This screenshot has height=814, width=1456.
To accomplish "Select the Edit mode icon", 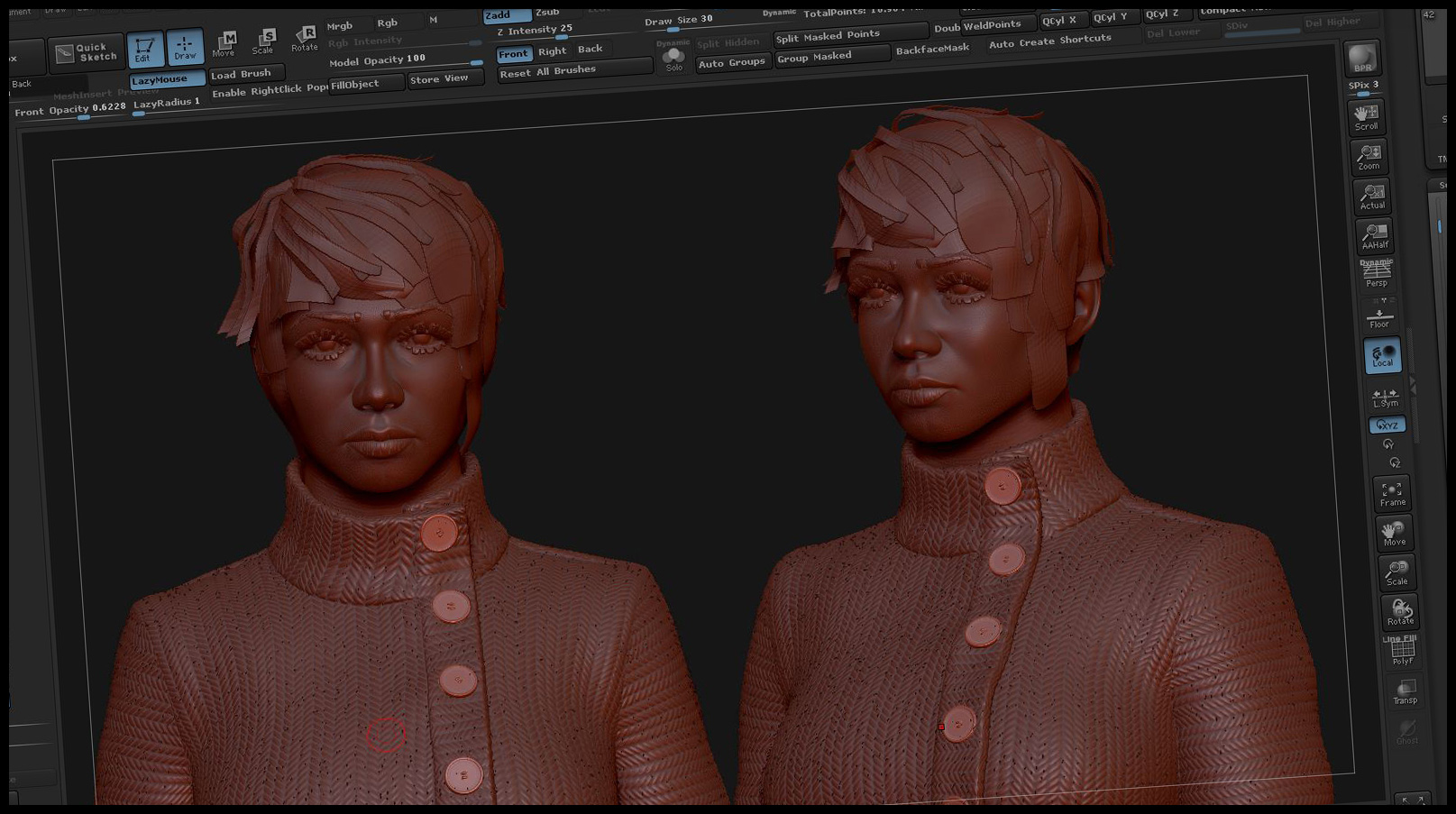I will [145, 50].
